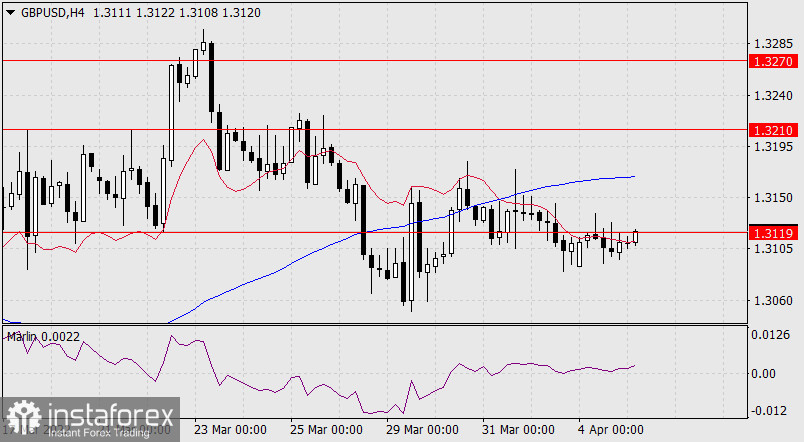
Task: Click the -0.012 oscillator scale value
Action: click(769, 411)
